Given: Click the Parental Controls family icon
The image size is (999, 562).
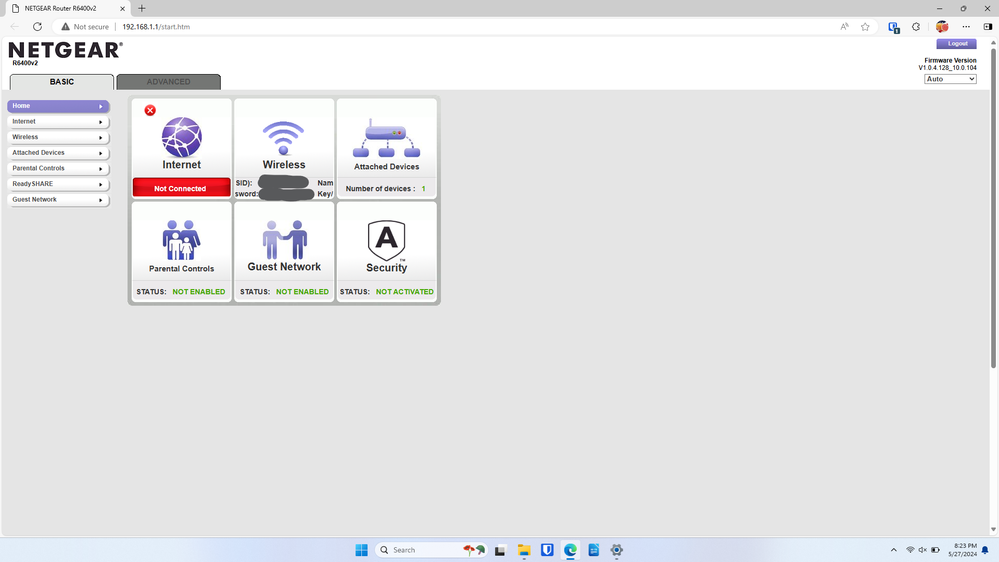Looking at the screenshot, I should (181, 240).
